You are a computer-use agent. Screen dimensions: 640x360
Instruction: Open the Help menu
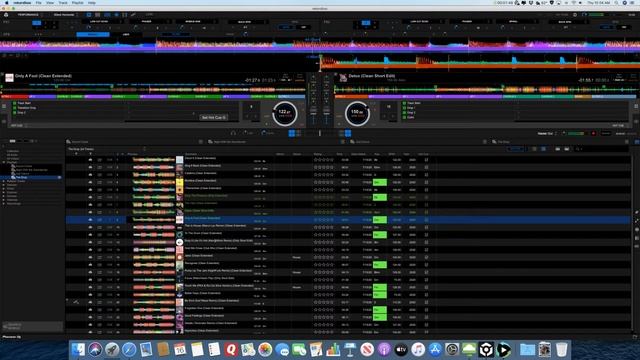[92, 3]
